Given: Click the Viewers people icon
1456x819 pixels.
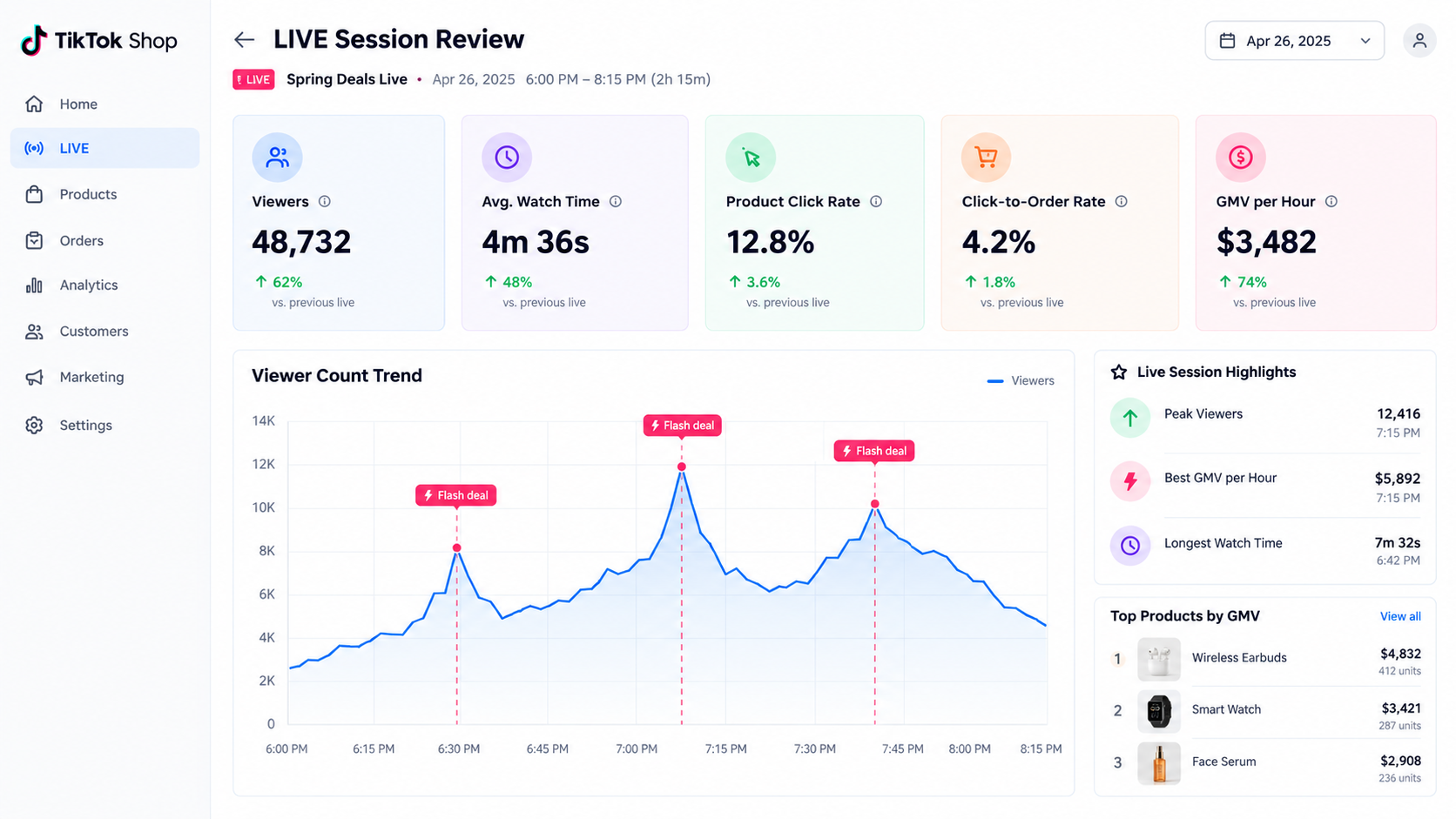Looking at the screenshot, I should (277, 157).
